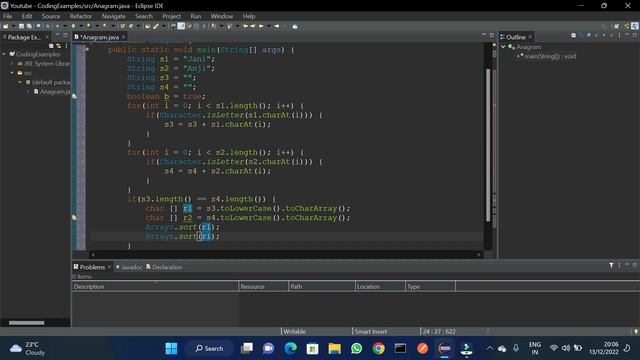Viewport: 640px width, 360px height.
Task: Collapse the CodingExamples project node
Action: pos(4,54)
